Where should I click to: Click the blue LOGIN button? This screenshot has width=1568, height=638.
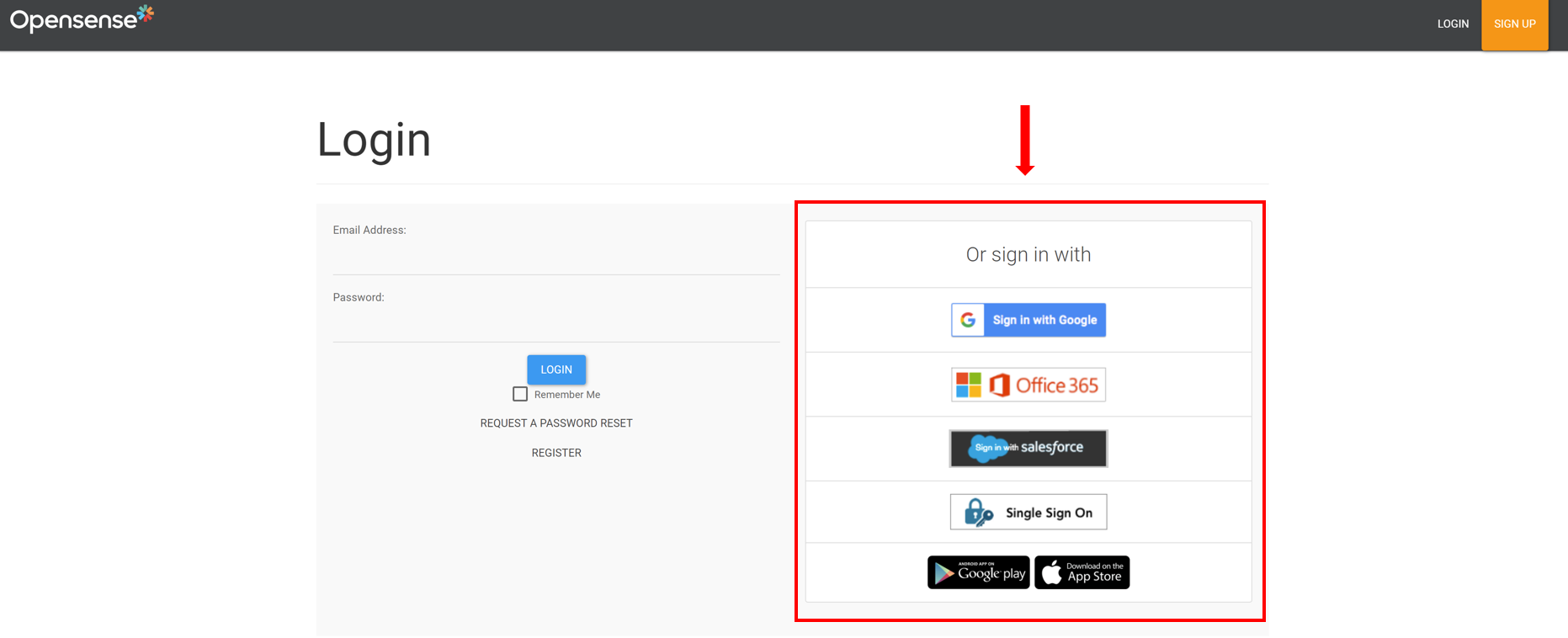(x=556, y=370)
